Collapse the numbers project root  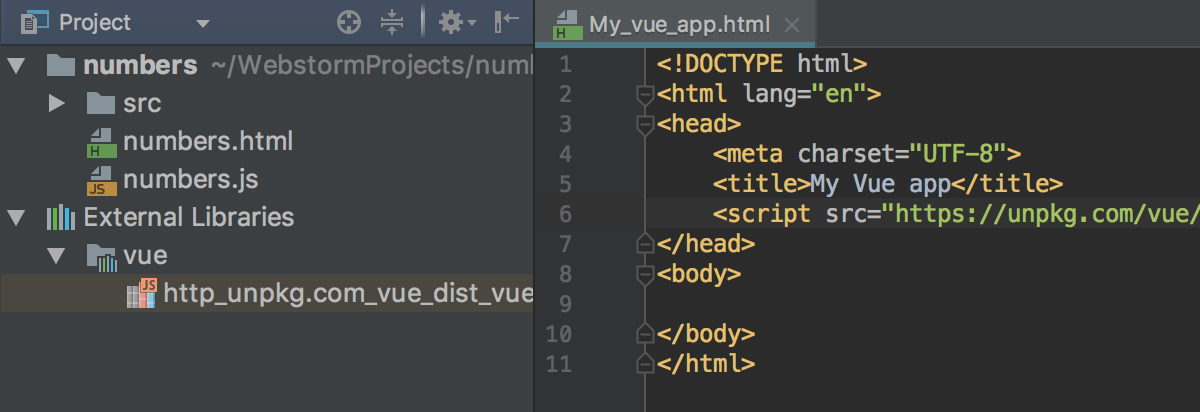click(x=16, y=66)
